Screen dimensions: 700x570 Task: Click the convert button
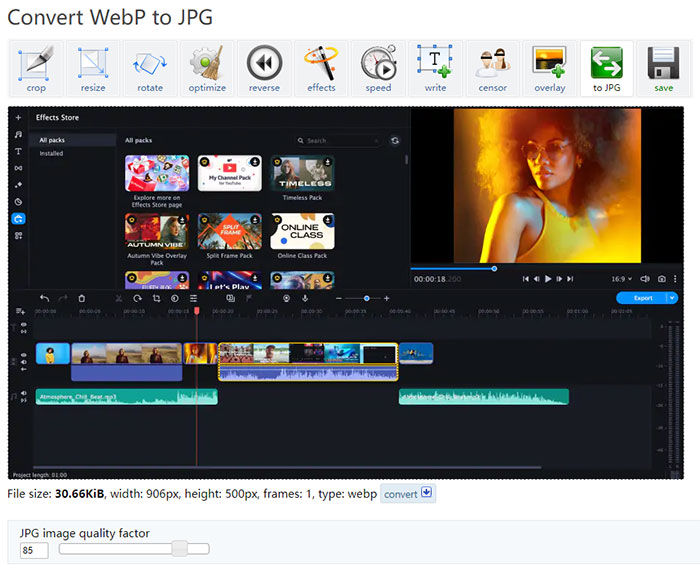(408, 494)
